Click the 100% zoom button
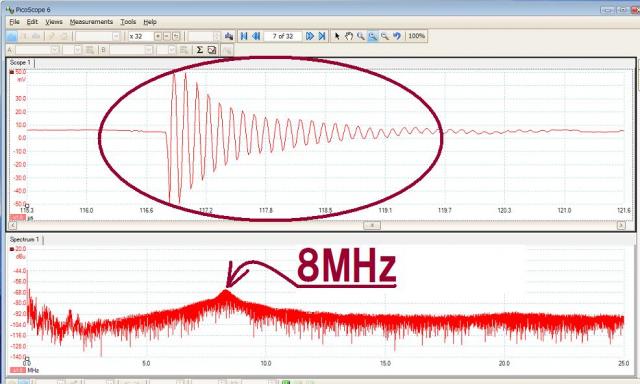The width and height of the screenshot is (640, 384). [x=416, y=36]
